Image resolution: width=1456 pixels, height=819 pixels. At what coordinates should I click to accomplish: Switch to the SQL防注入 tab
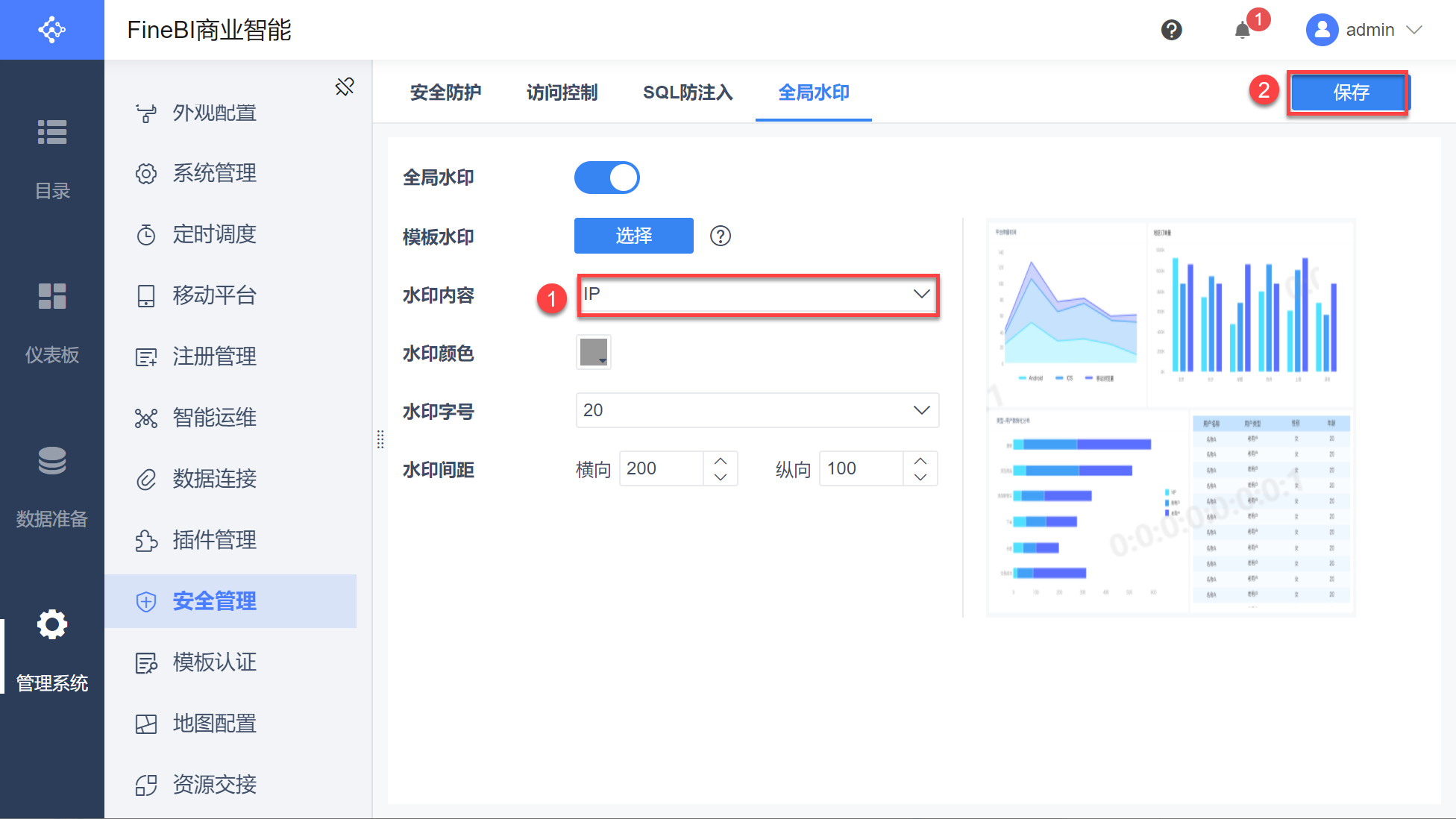point(688,92)
